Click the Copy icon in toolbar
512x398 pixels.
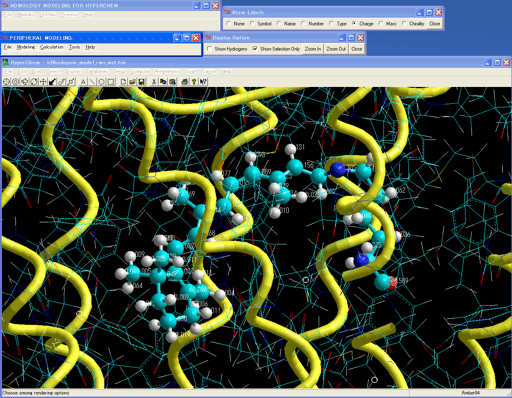[163, 82]
